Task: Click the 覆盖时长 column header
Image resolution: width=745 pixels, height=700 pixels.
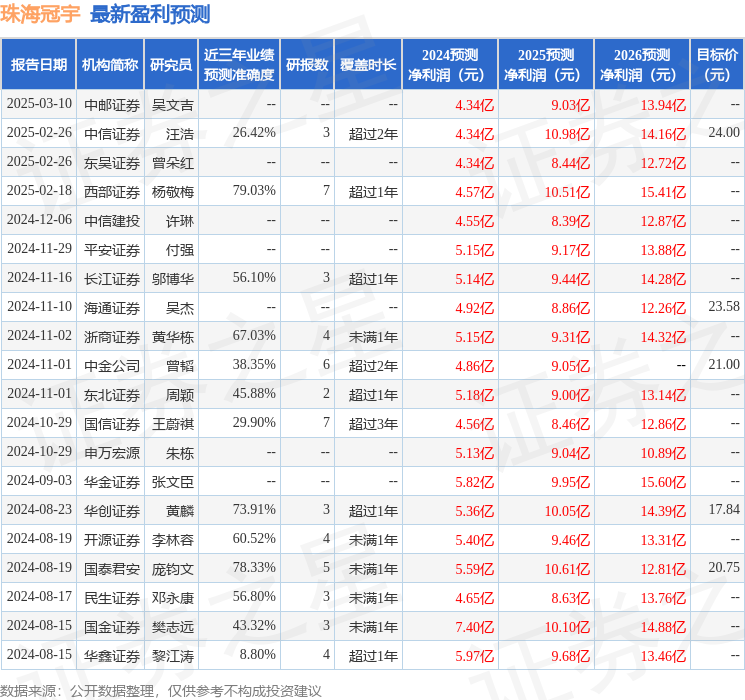Action: click(x=367, y=65)
